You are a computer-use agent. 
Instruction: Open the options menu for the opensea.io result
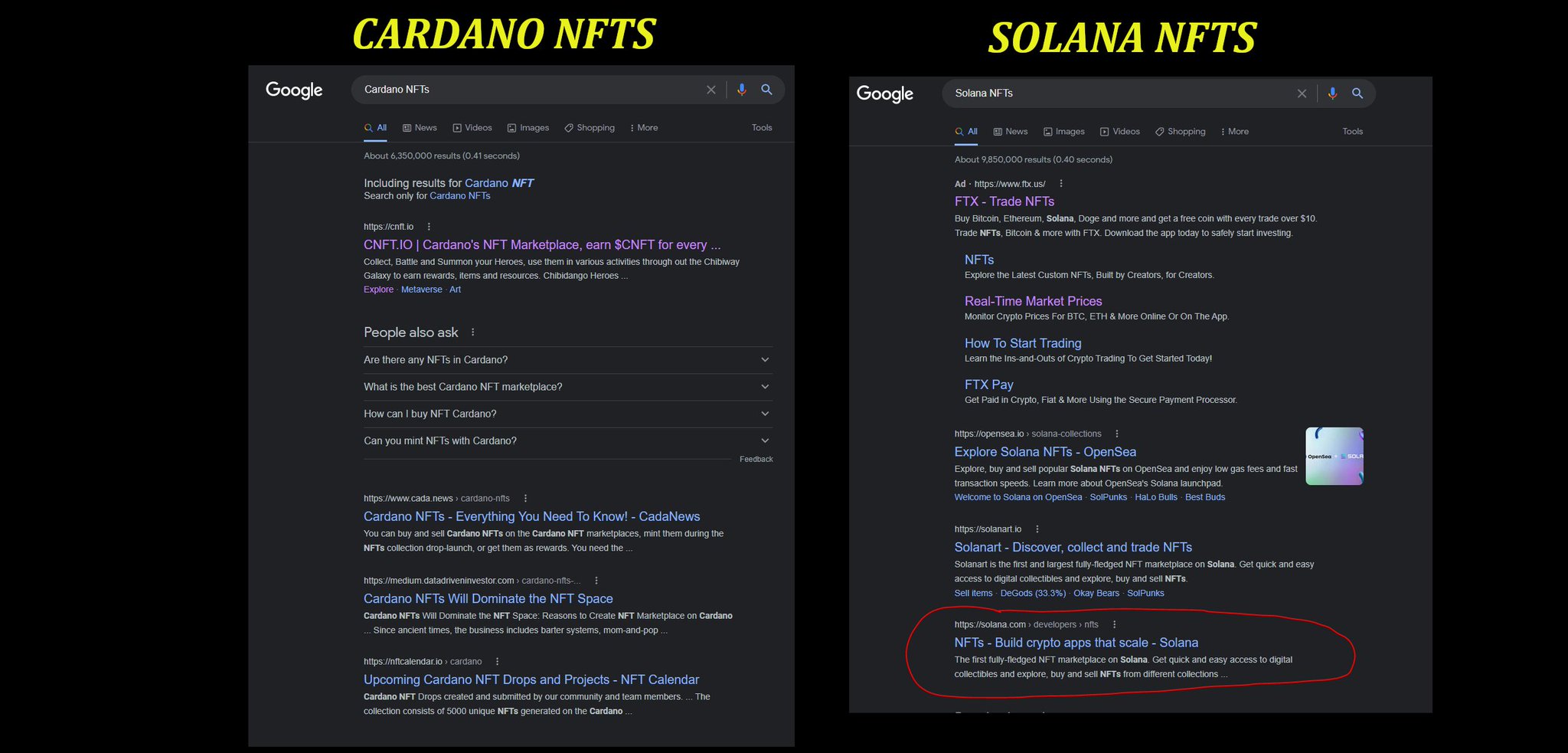pos(1117,434)
